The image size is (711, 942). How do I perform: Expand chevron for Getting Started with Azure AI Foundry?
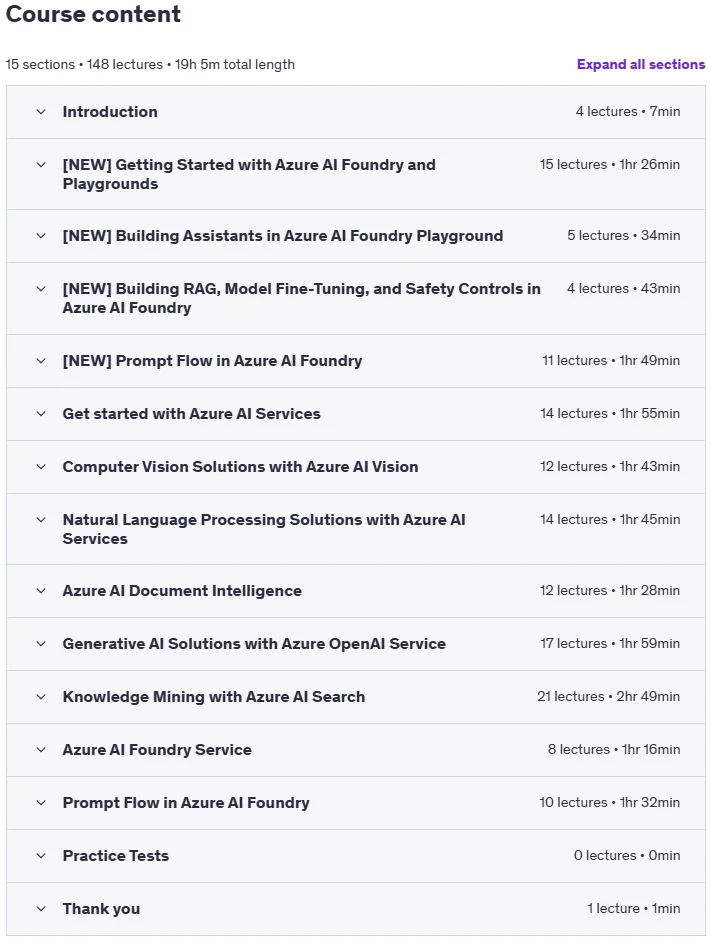click(x=41, y=165)
